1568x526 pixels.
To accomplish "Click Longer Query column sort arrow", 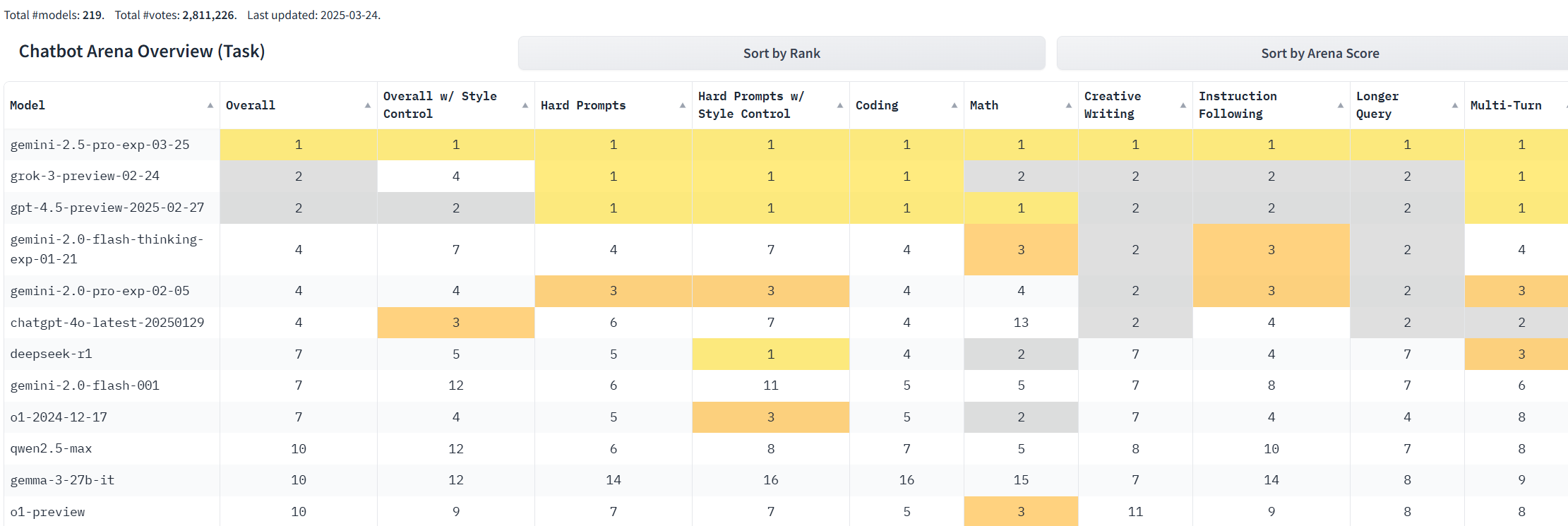I will coord(1455,105).
